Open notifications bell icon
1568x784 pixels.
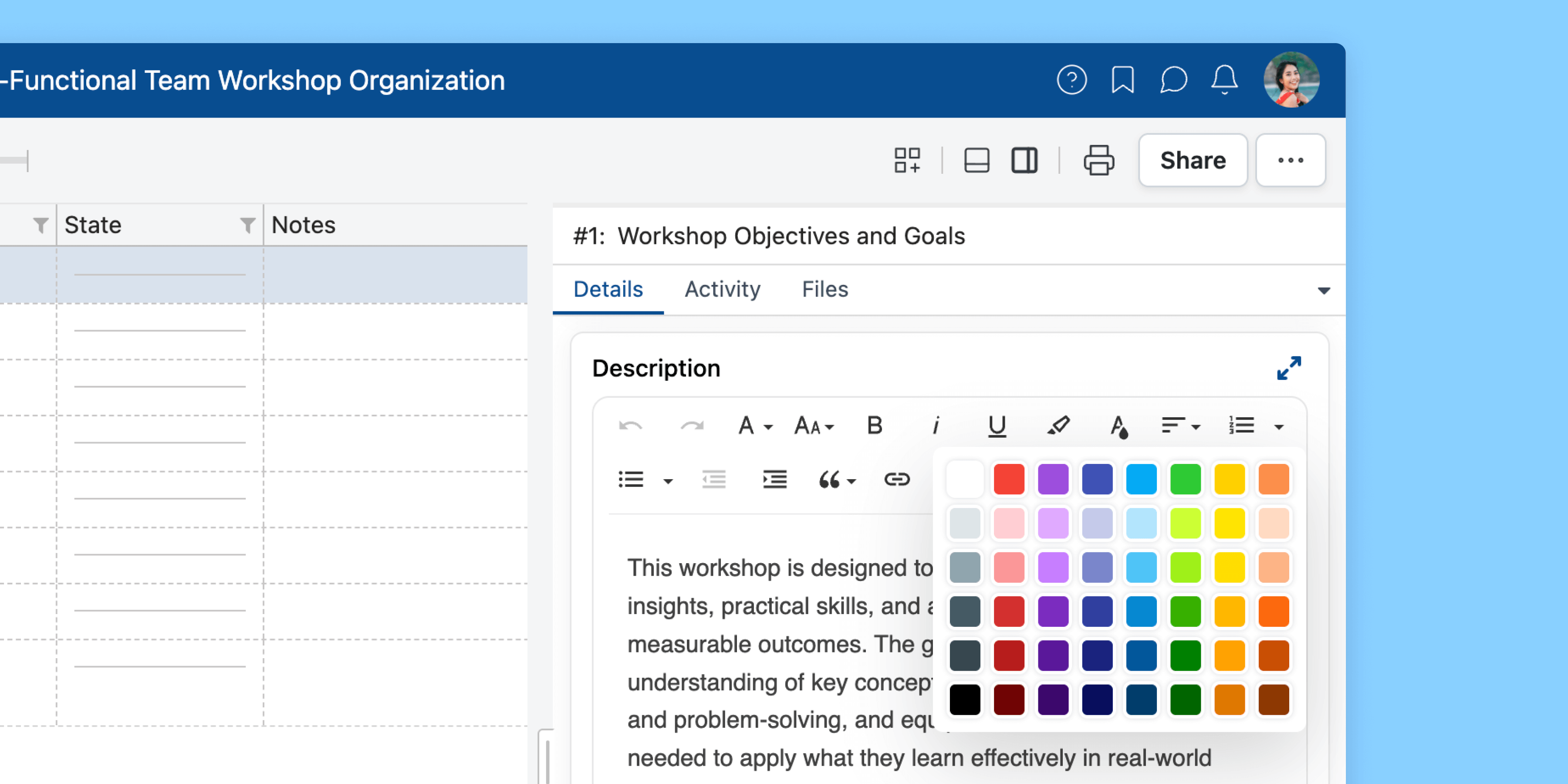(x=1224, y=80)
